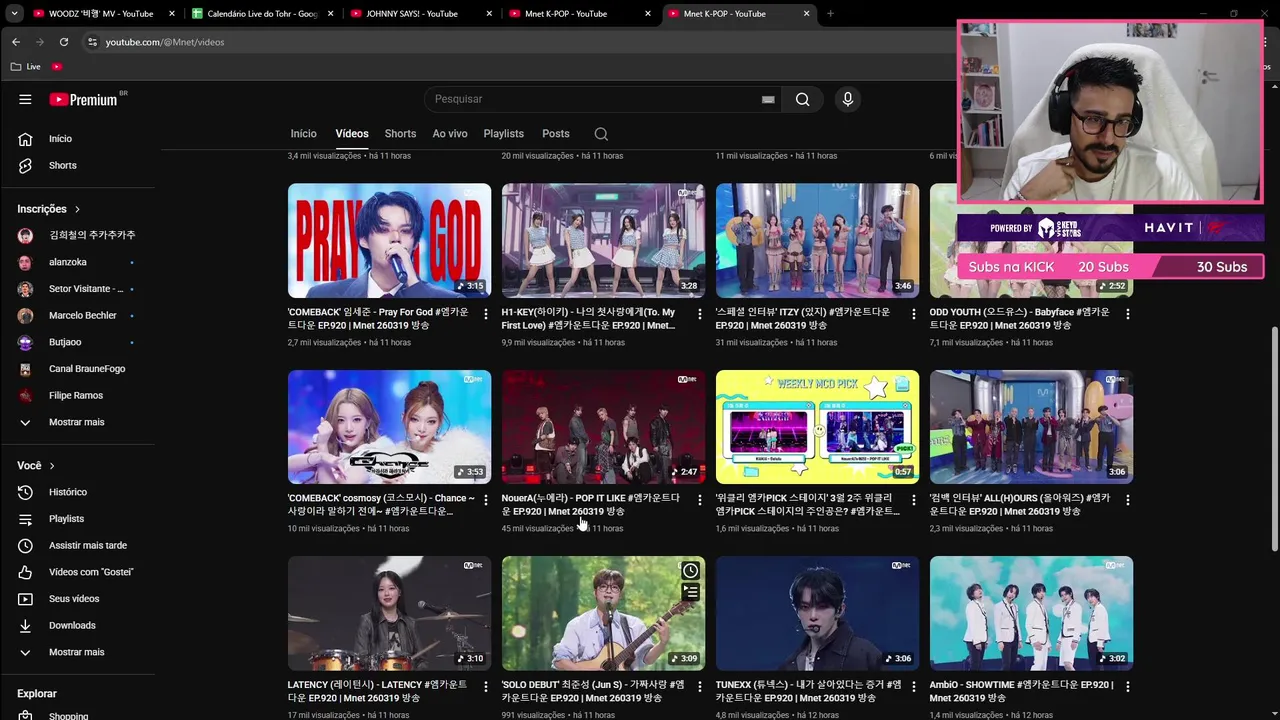Viewport: 1280px width, 720px height.
Task: Expand Você list with Mostrar mais
Action: [77, 652]
